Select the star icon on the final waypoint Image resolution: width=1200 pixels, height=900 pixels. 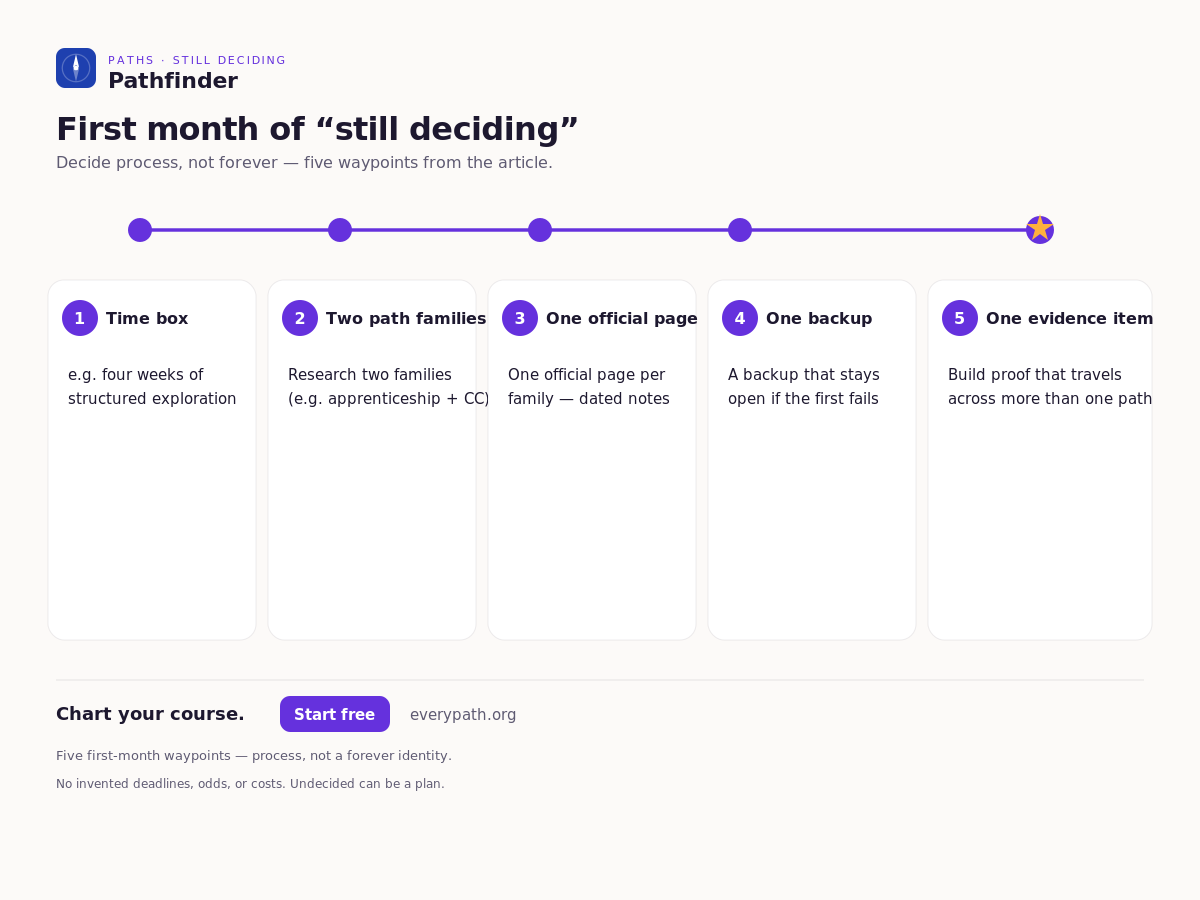1040,229
